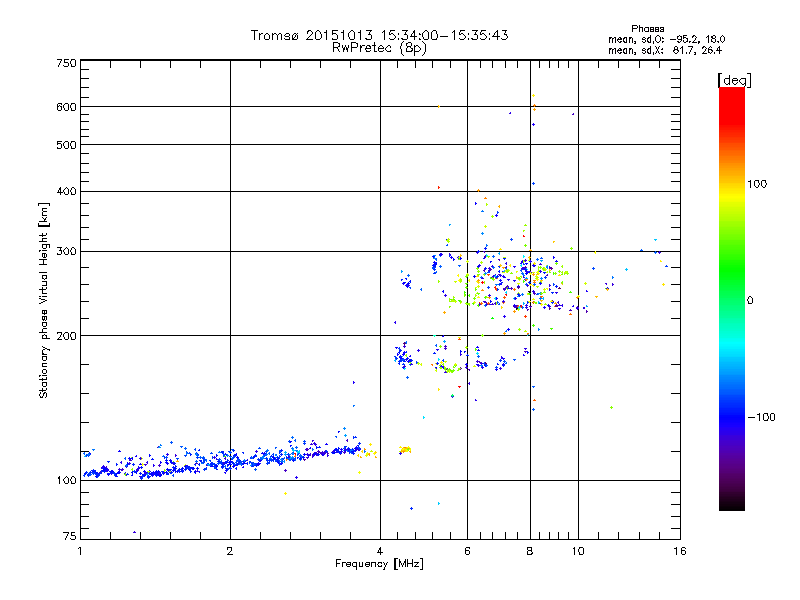
Task: Click the "Phases" header text
Action: click(x=647, y=29)
